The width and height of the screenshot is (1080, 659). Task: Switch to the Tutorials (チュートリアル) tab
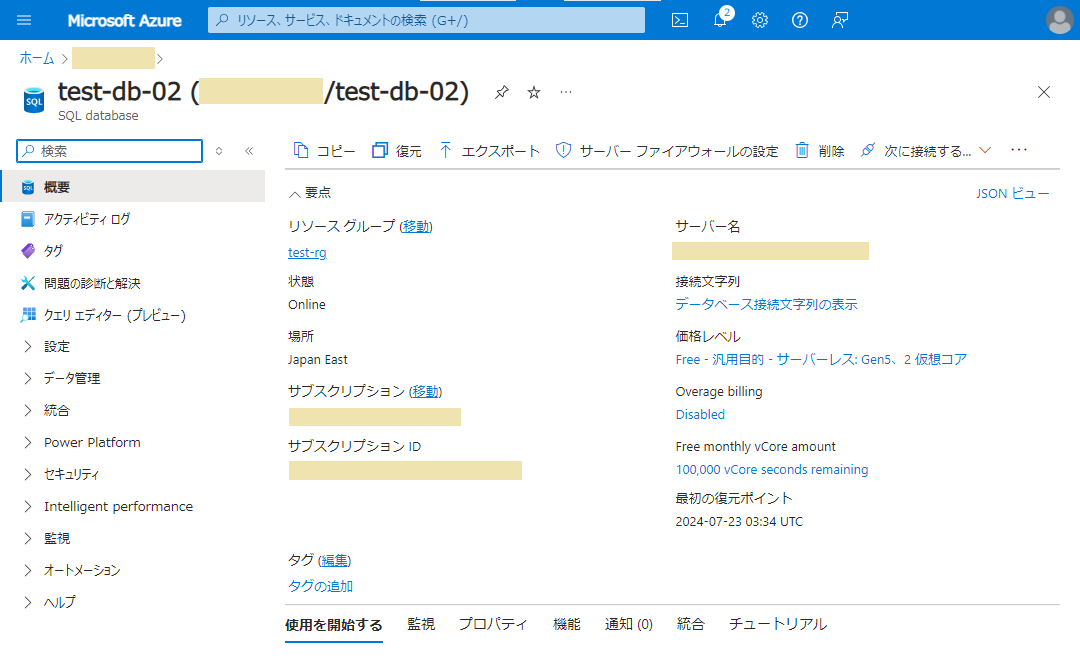(x=778, y=624)
